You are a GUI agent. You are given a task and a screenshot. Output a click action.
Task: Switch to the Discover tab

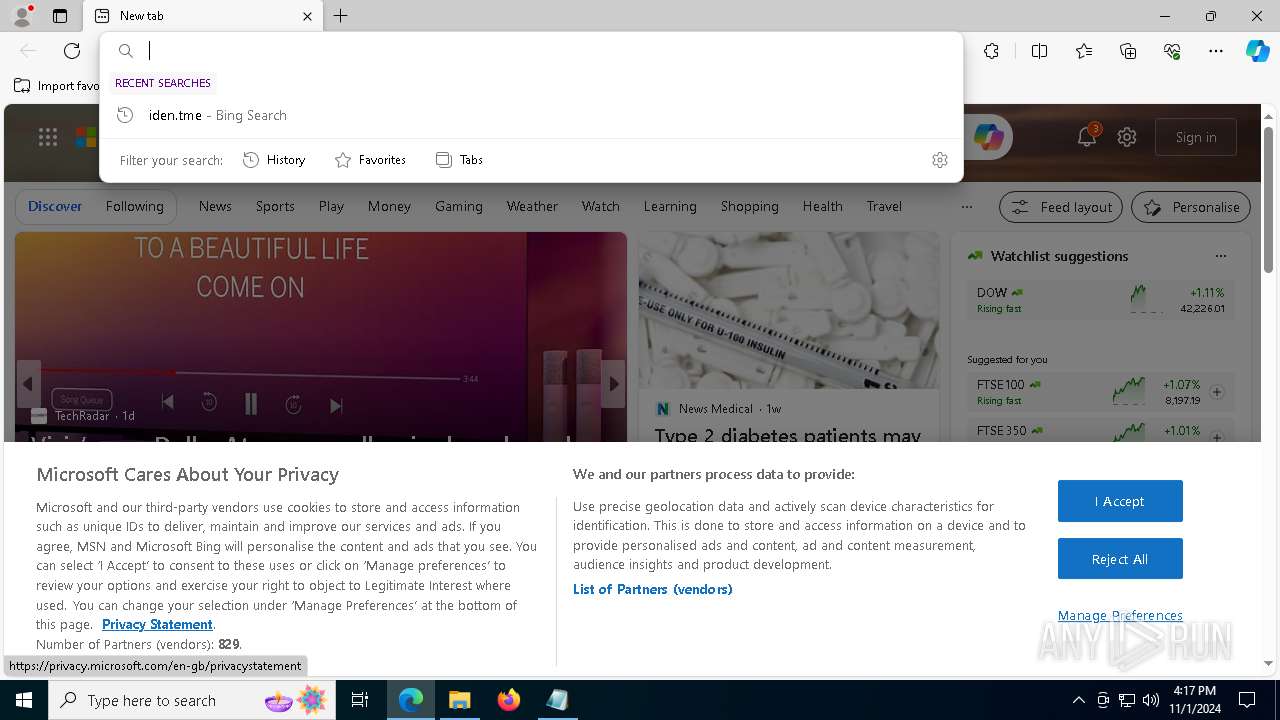tap(55, 206)
